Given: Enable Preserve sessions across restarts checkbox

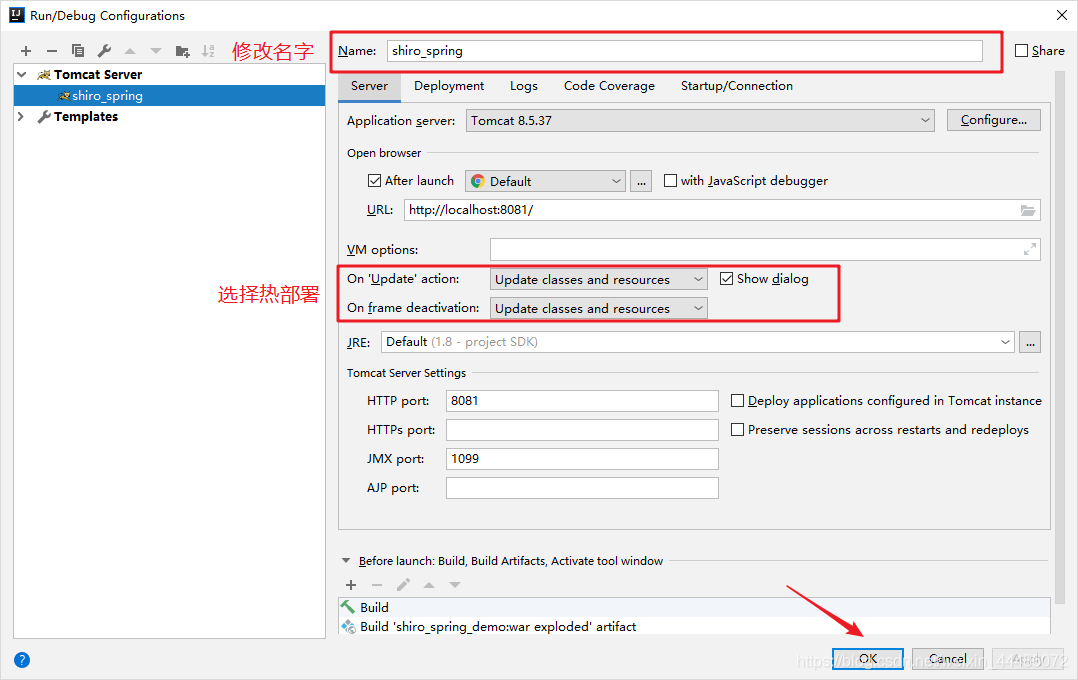Looking at the screenshot, I should tap(738, 430).
